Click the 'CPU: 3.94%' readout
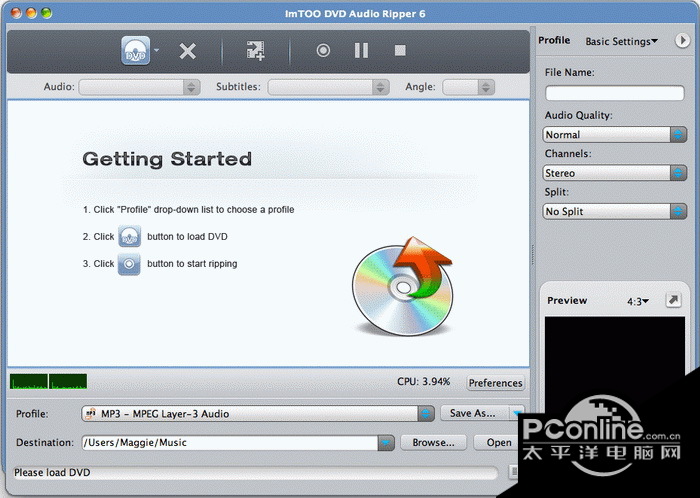The height and width of the screenshot is (498, 700). click(423, 382)
